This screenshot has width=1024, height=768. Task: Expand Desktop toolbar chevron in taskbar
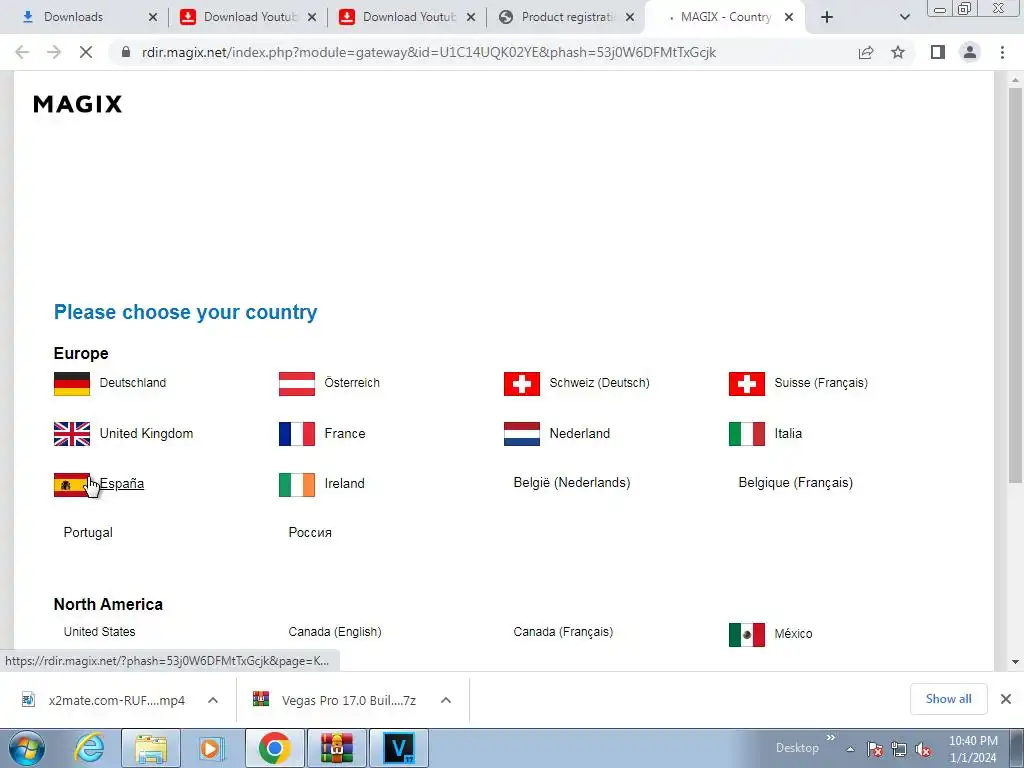[831, 738]
